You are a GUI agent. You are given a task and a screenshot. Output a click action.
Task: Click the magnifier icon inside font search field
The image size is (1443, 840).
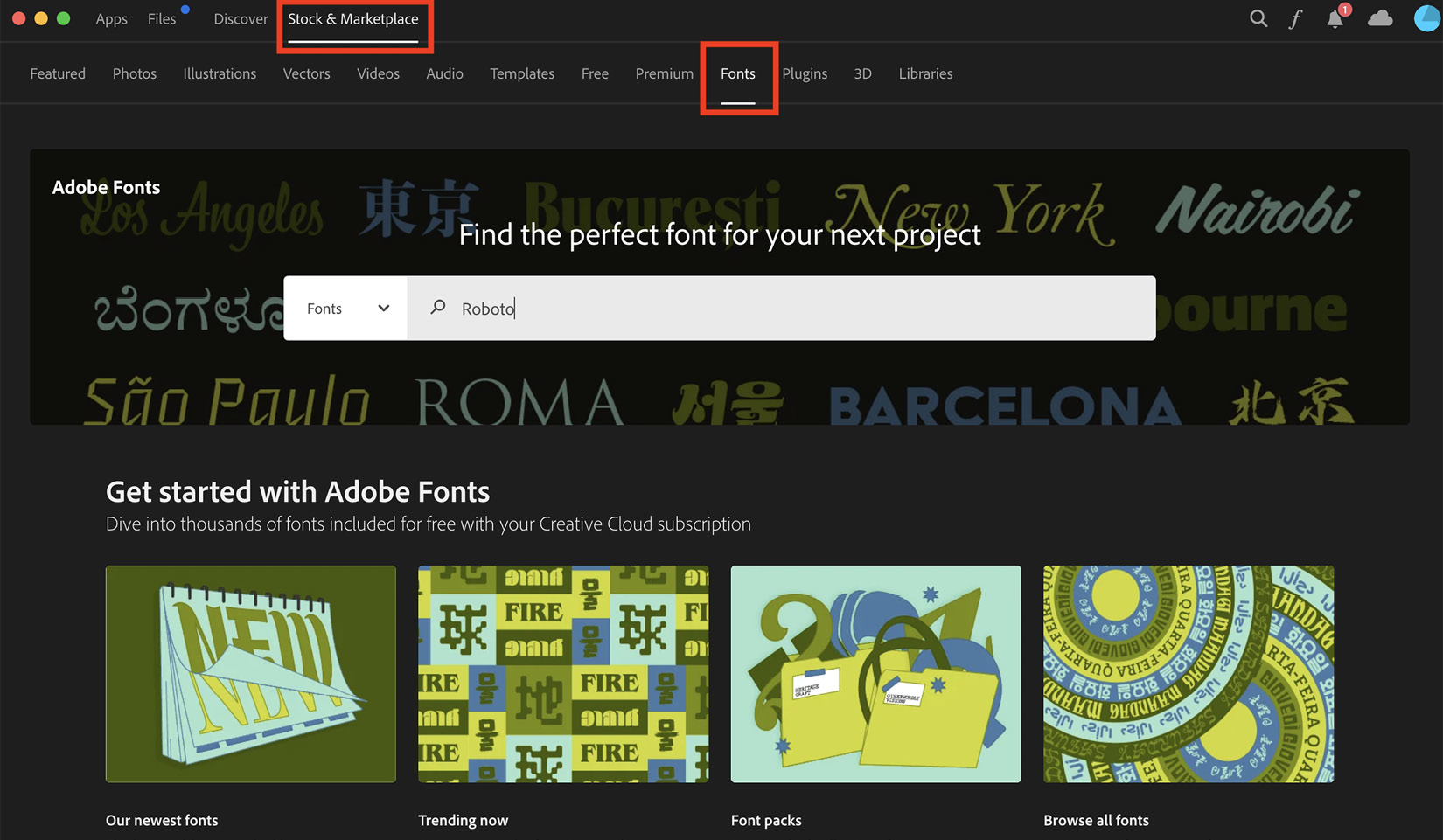(438, 307)
